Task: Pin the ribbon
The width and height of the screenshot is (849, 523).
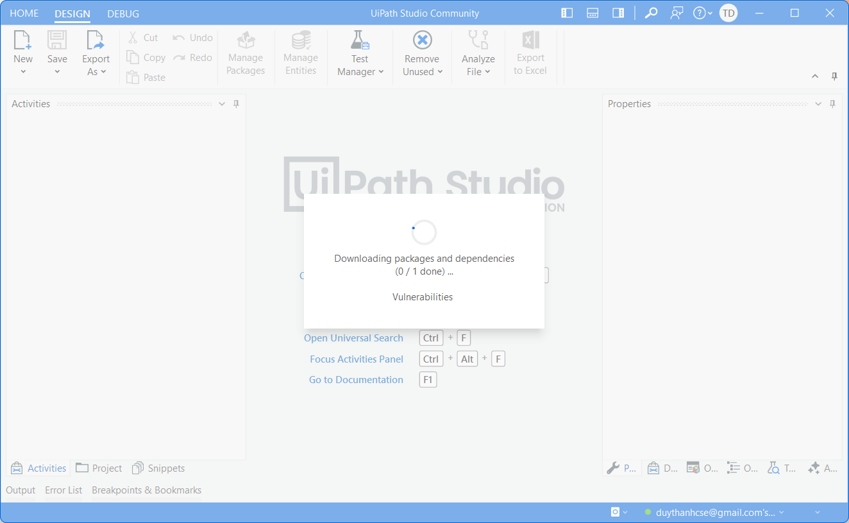Action: [834, 76]
